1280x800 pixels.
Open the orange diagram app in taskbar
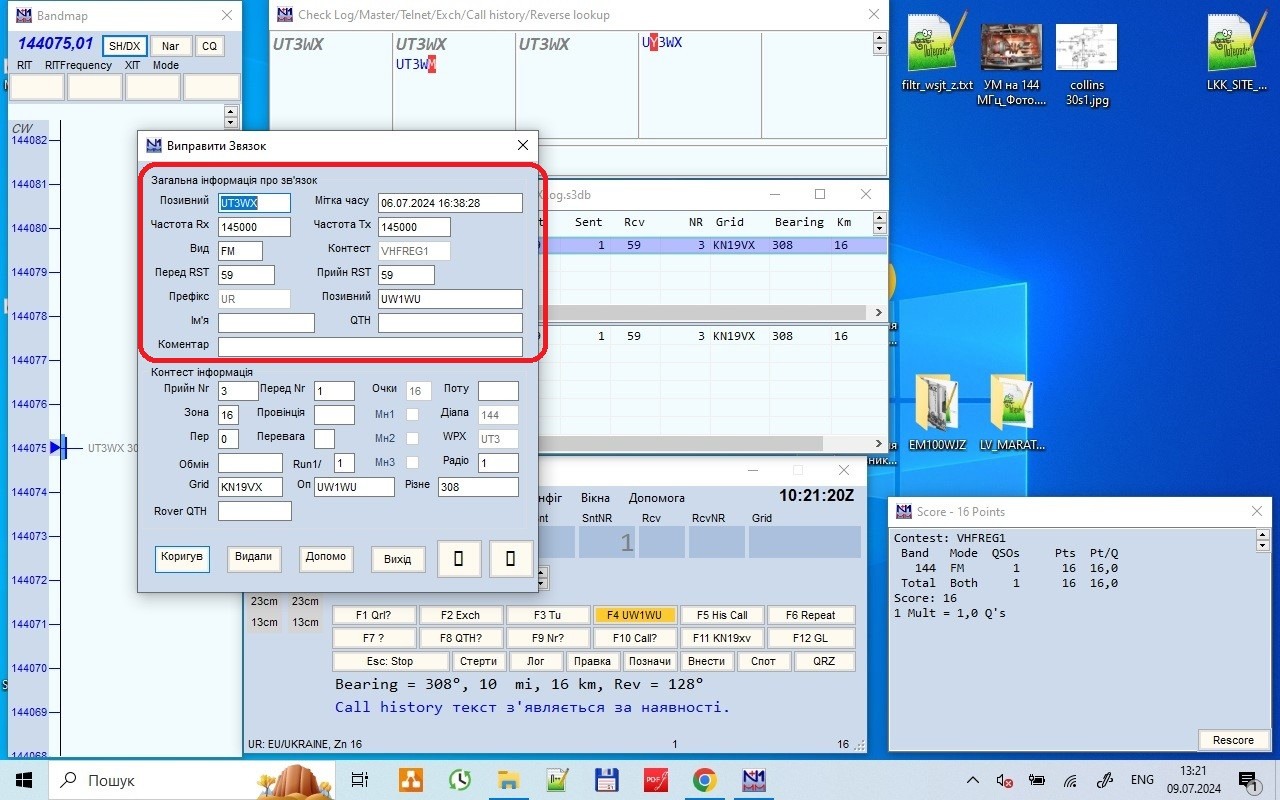[410, 780]
